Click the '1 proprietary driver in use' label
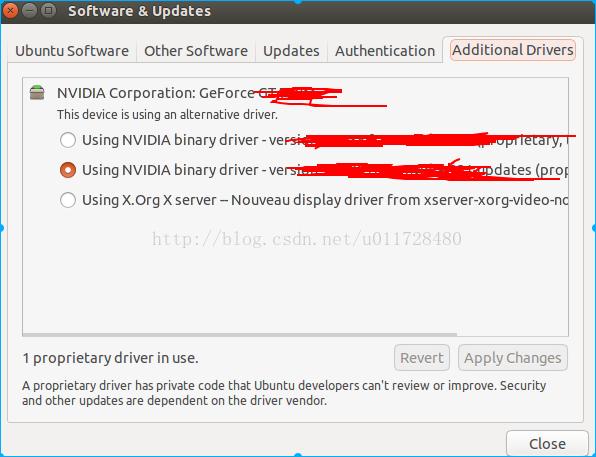The height and width of the screenshot is (457, 596). (x=111, y=358)
